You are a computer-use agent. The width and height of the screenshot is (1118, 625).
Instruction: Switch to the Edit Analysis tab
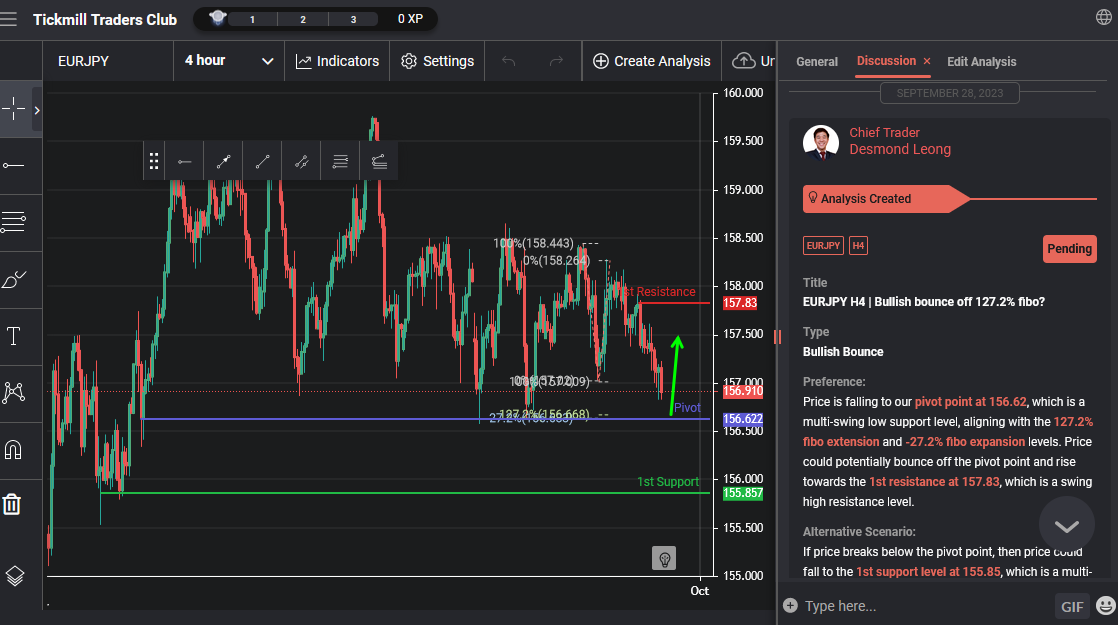click(981, 62)
